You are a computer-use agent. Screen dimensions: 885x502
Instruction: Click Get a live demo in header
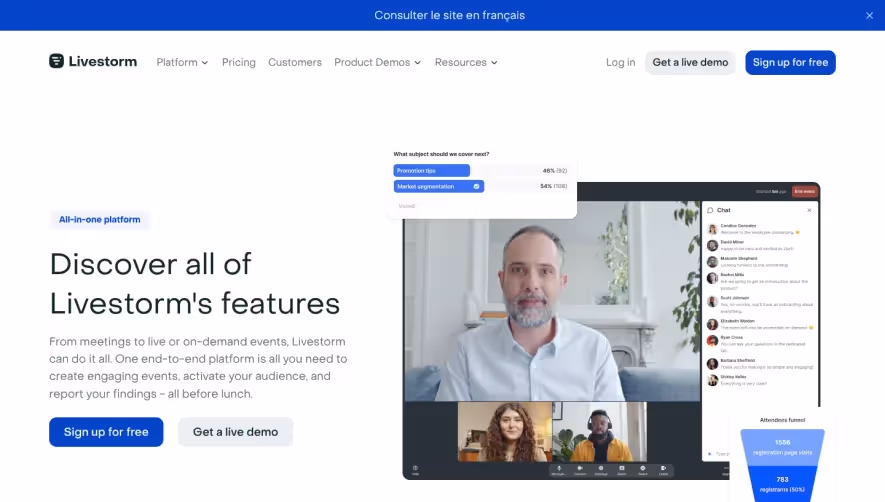[x=690, y=62]
